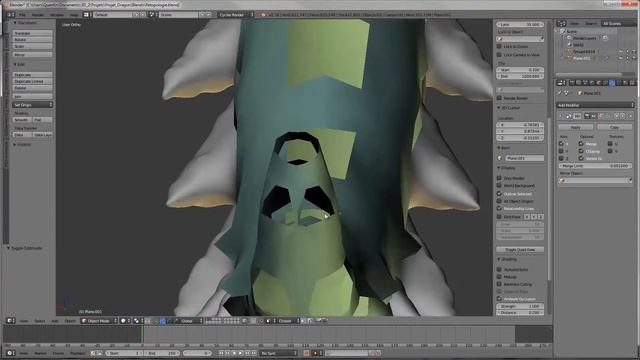Enable the Lock Camera to View checkbox

tap(499, 55)
